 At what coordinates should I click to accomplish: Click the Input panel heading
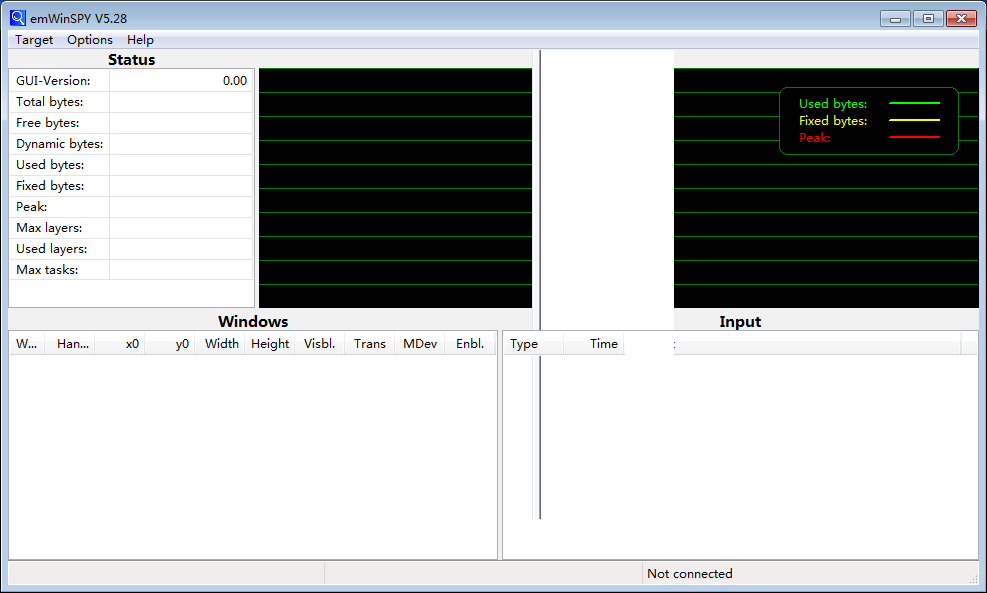[x=740, y=322]
